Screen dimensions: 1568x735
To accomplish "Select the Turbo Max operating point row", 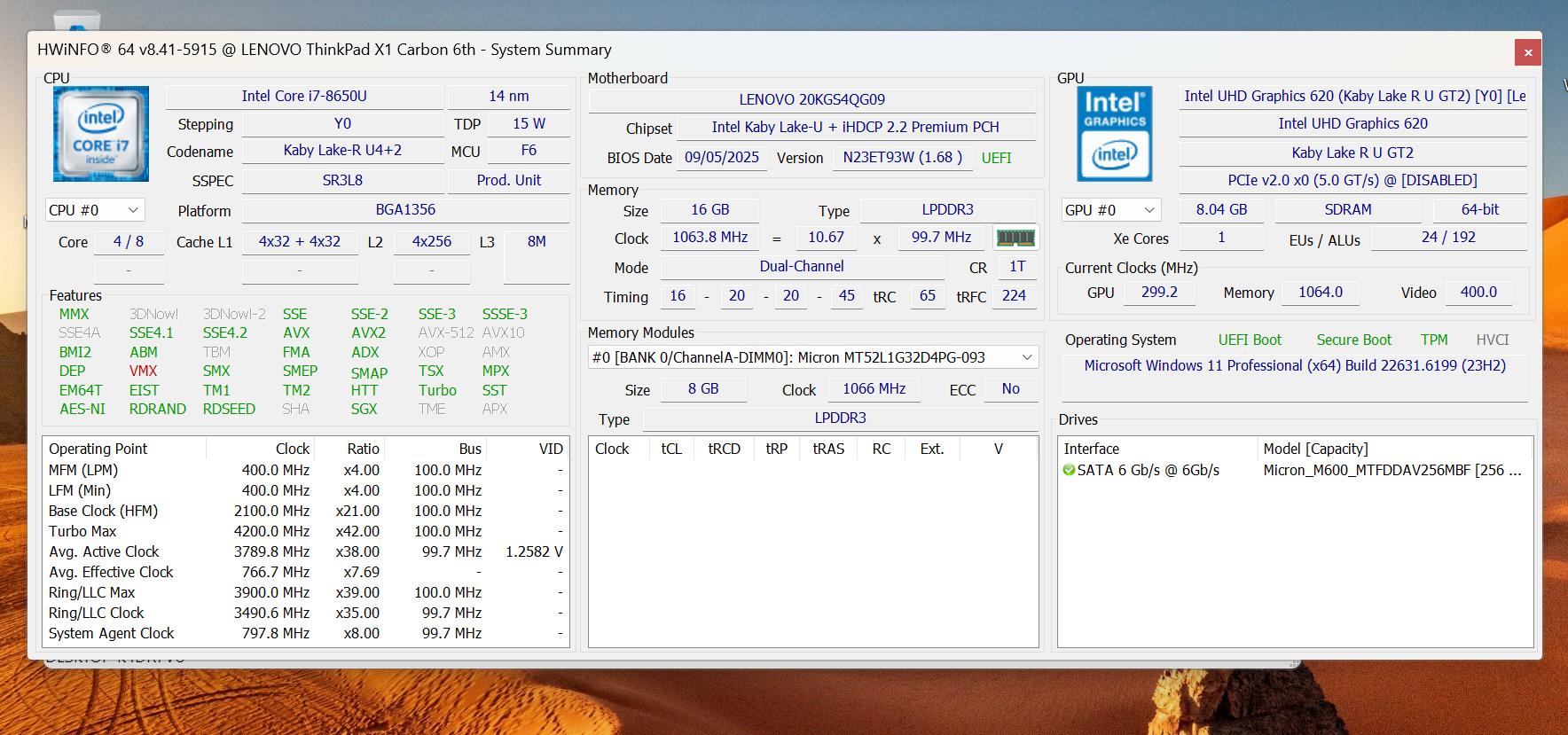I will (x=306, y=531).
